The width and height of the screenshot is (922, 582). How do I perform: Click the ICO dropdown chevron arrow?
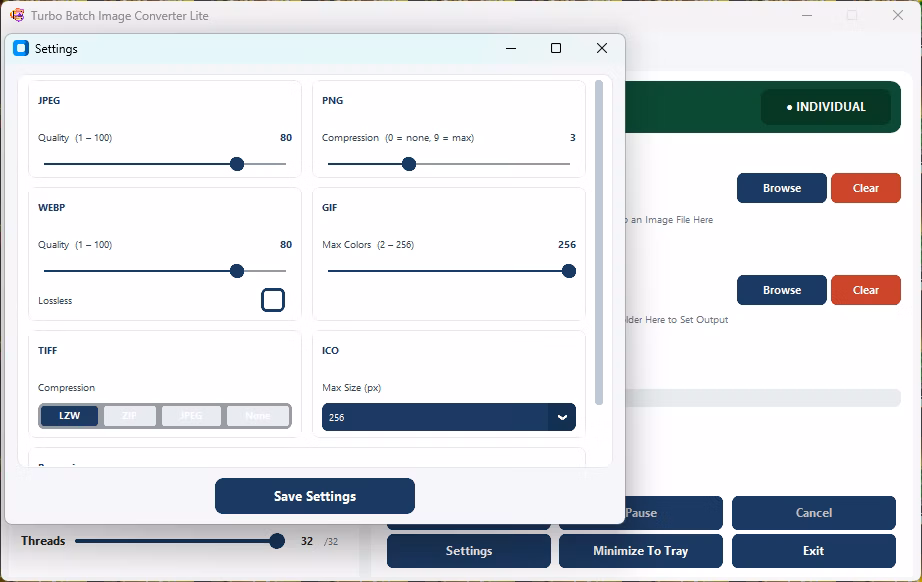562,417
